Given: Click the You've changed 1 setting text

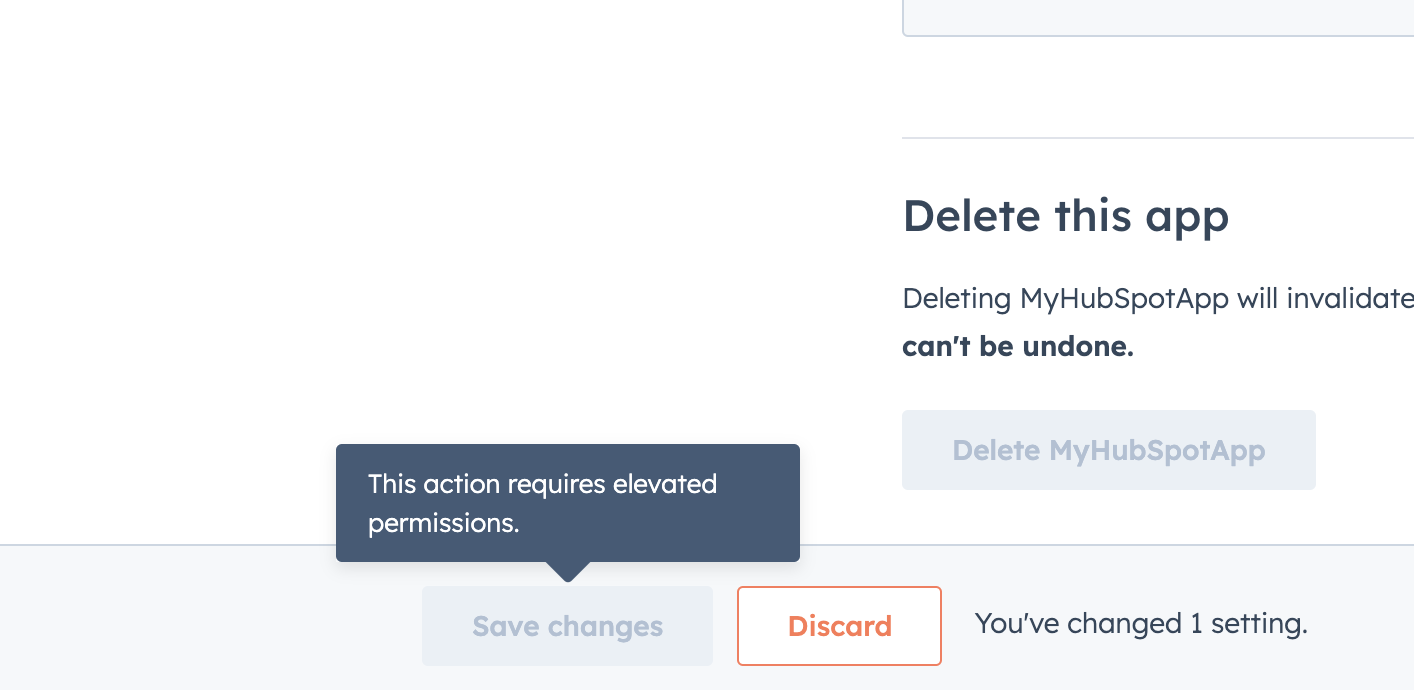Looking at the screenshot, I should [1140, 623].
